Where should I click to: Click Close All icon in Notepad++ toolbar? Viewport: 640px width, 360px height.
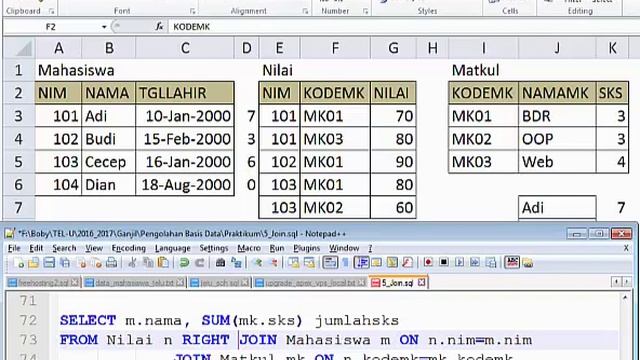click(96, 262)
